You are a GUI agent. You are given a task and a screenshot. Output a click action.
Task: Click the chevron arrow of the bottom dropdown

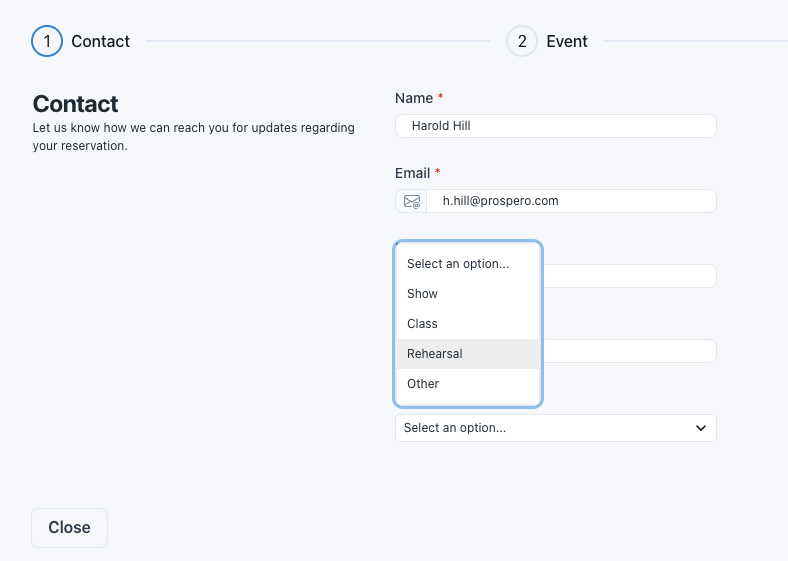point(701,428)
